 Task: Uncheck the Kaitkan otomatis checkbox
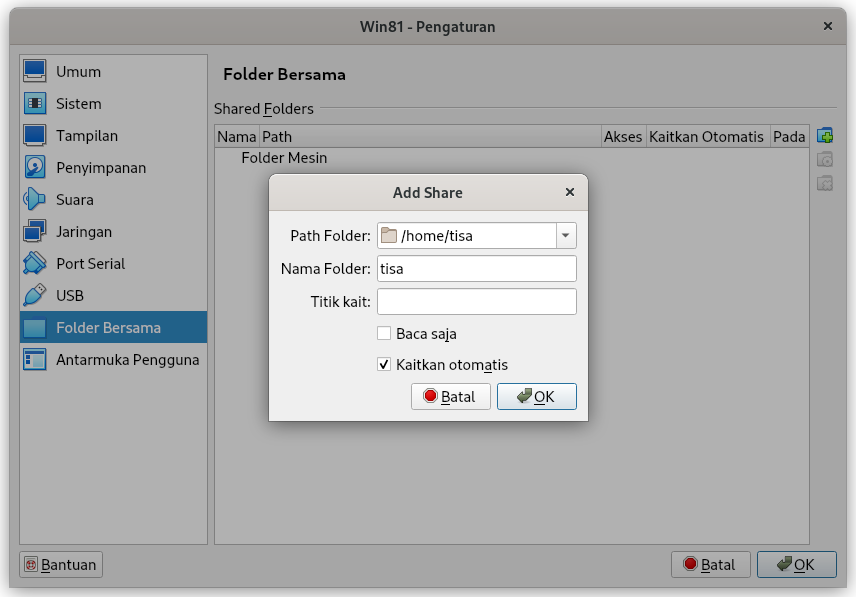384,365
